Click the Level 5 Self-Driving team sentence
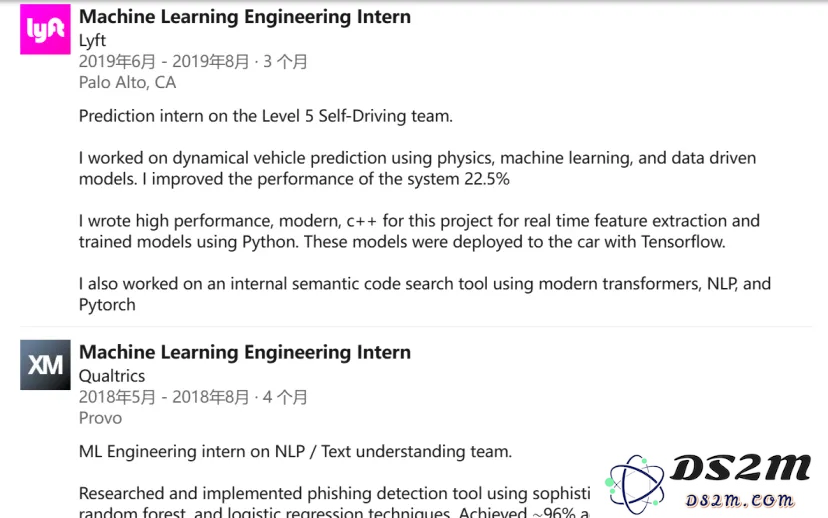The width and height of the screenshot is (828, 518). 266,116
